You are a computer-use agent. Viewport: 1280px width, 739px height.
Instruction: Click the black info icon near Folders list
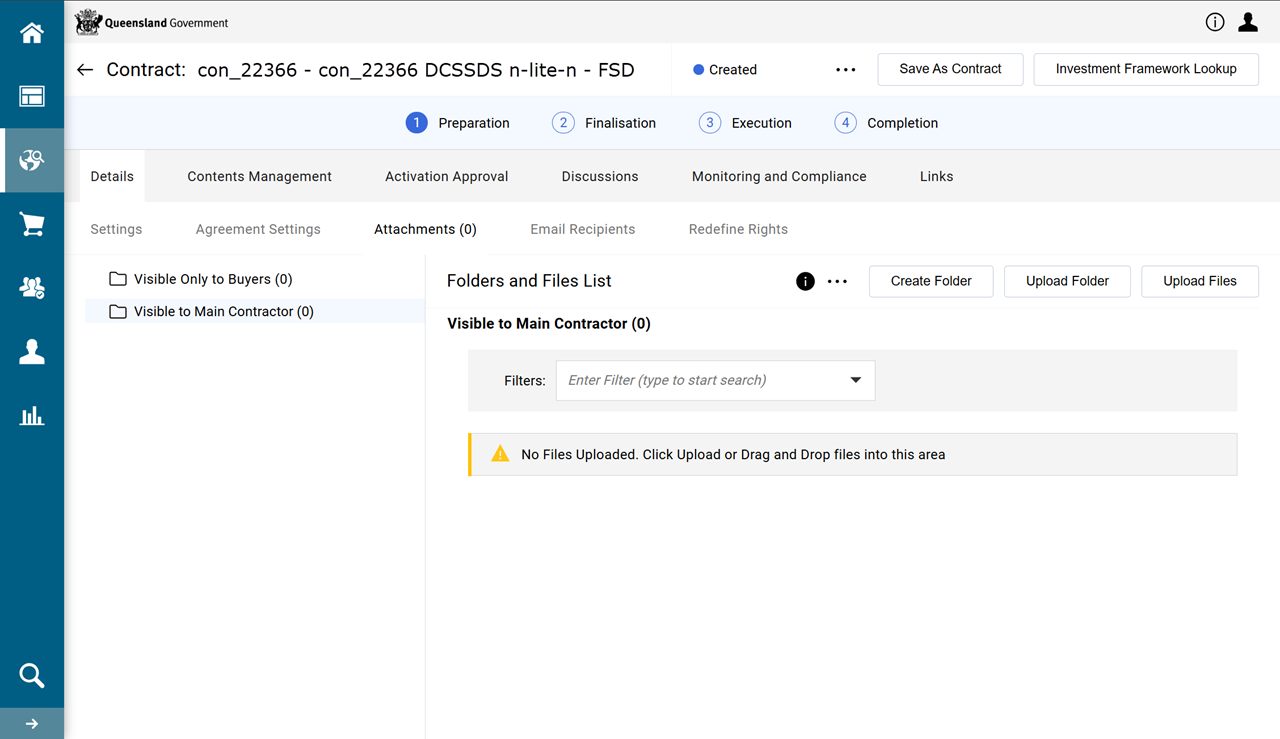[x=805, y=281]
